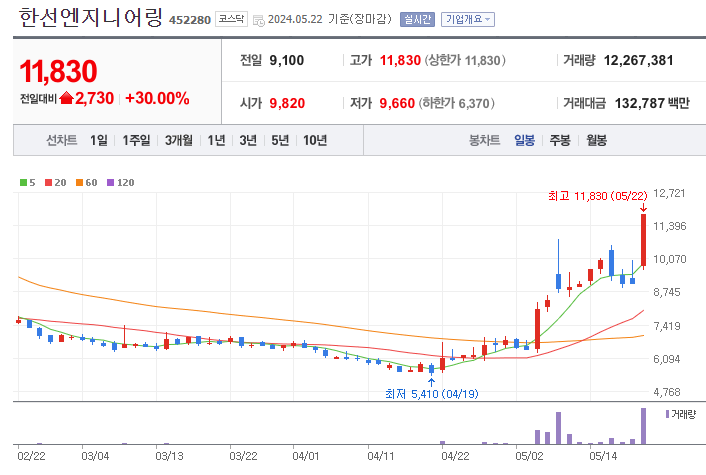Click the tallest volume bar at the right end

[643, 426]
